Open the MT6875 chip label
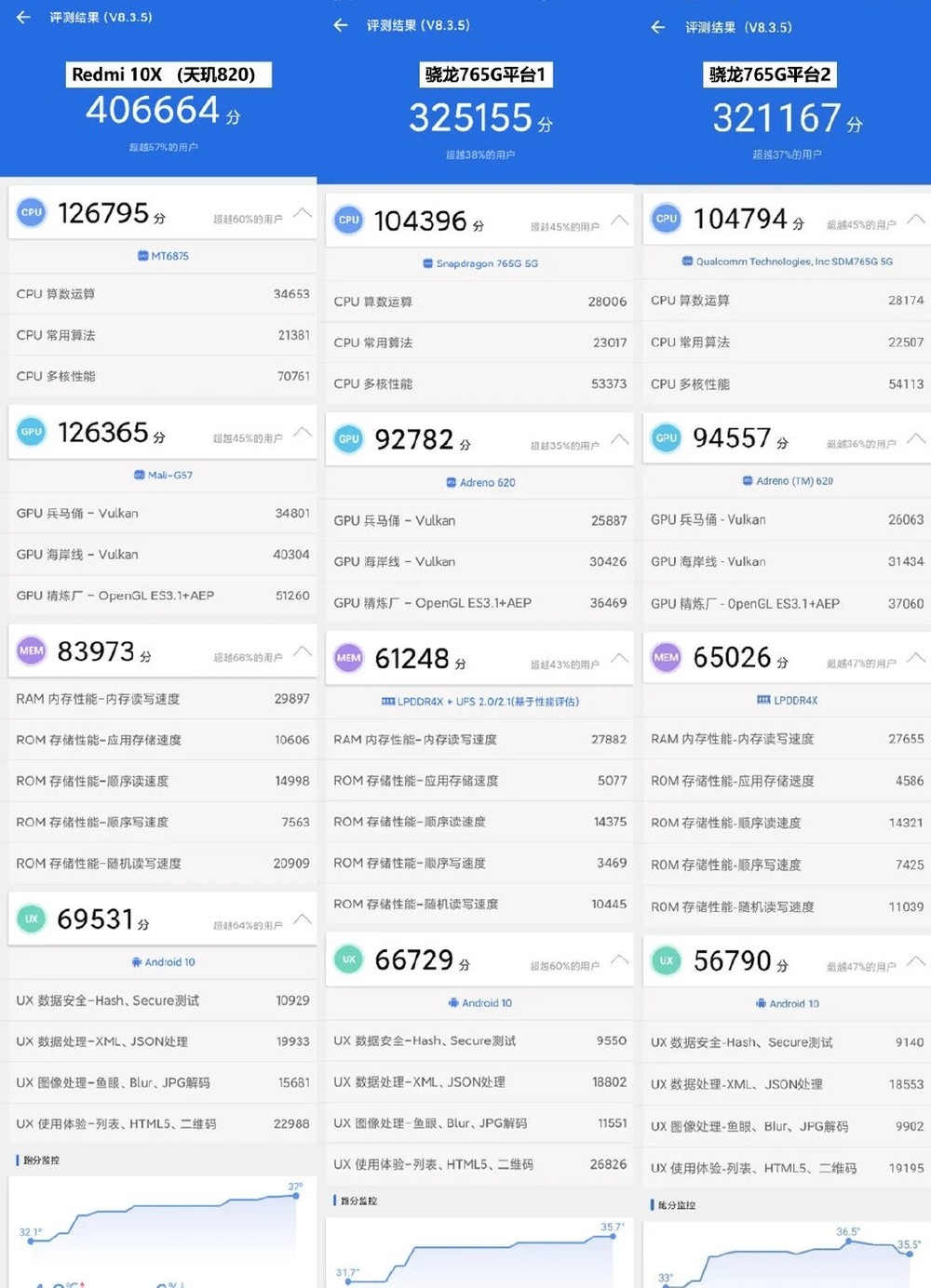This screenshot has height=1288, width=931. (163, 256)
